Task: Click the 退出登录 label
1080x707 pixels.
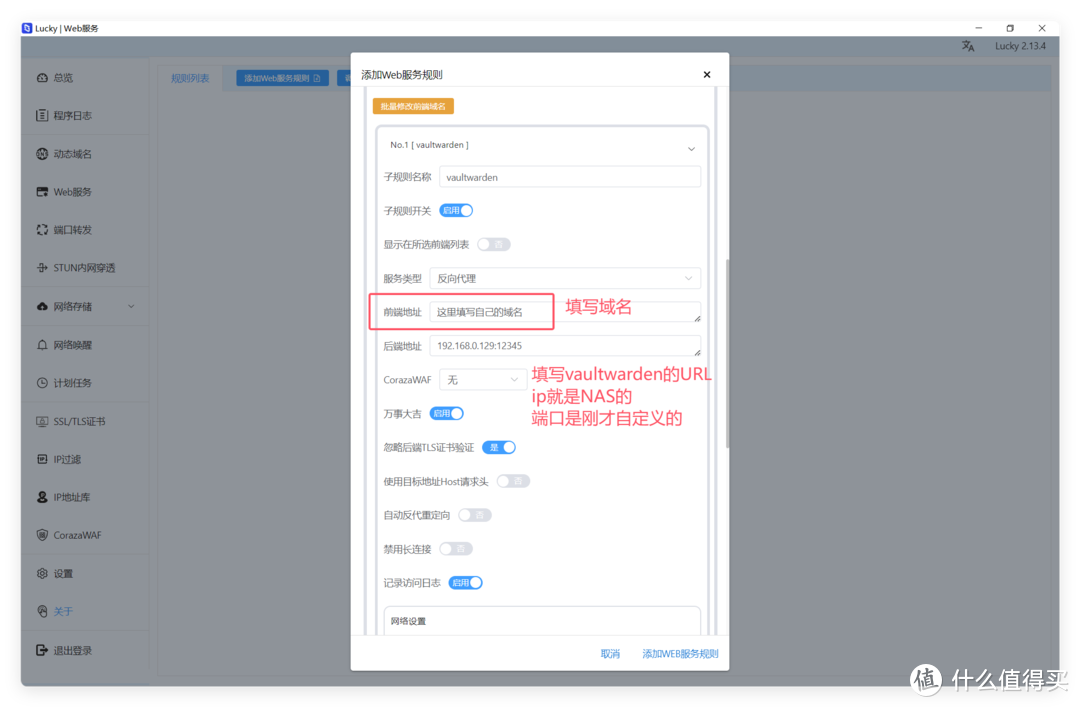Action: [72, 650]
